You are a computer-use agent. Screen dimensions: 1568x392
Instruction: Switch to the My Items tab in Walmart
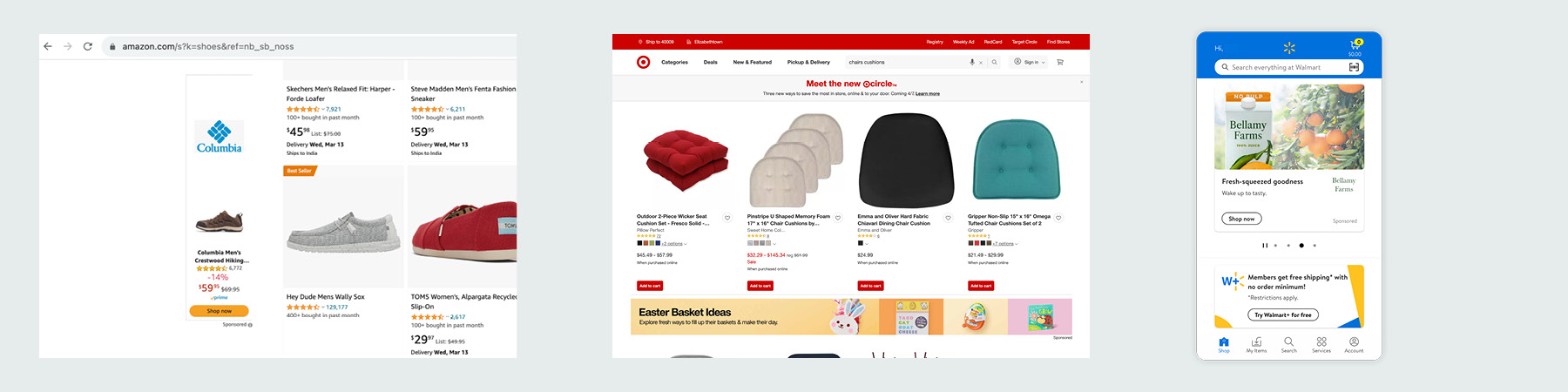pyautogui.click(x=1256, y=345)
